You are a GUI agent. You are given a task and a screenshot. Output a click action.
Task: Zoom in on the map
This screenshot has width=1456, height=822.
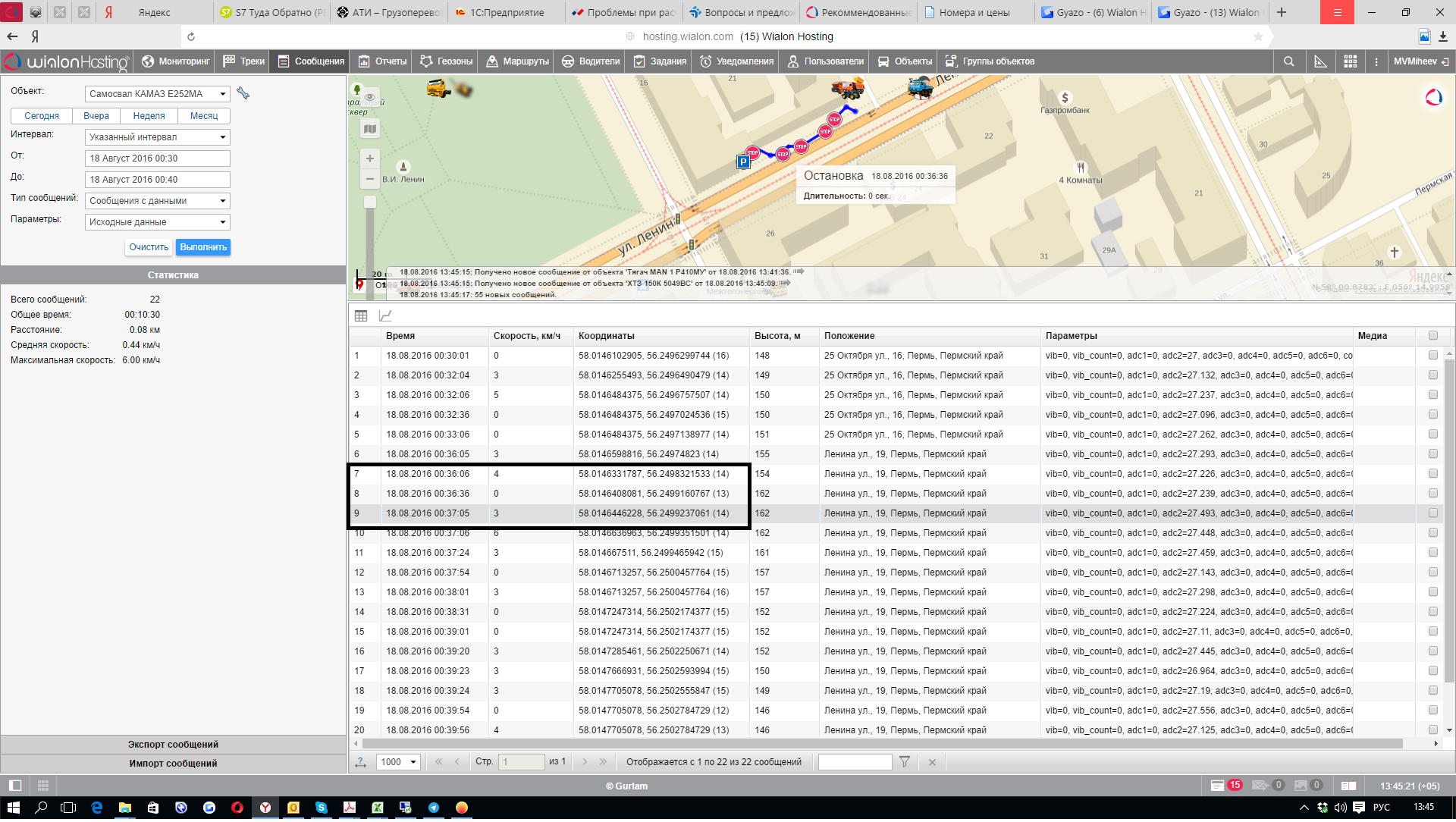369,158
